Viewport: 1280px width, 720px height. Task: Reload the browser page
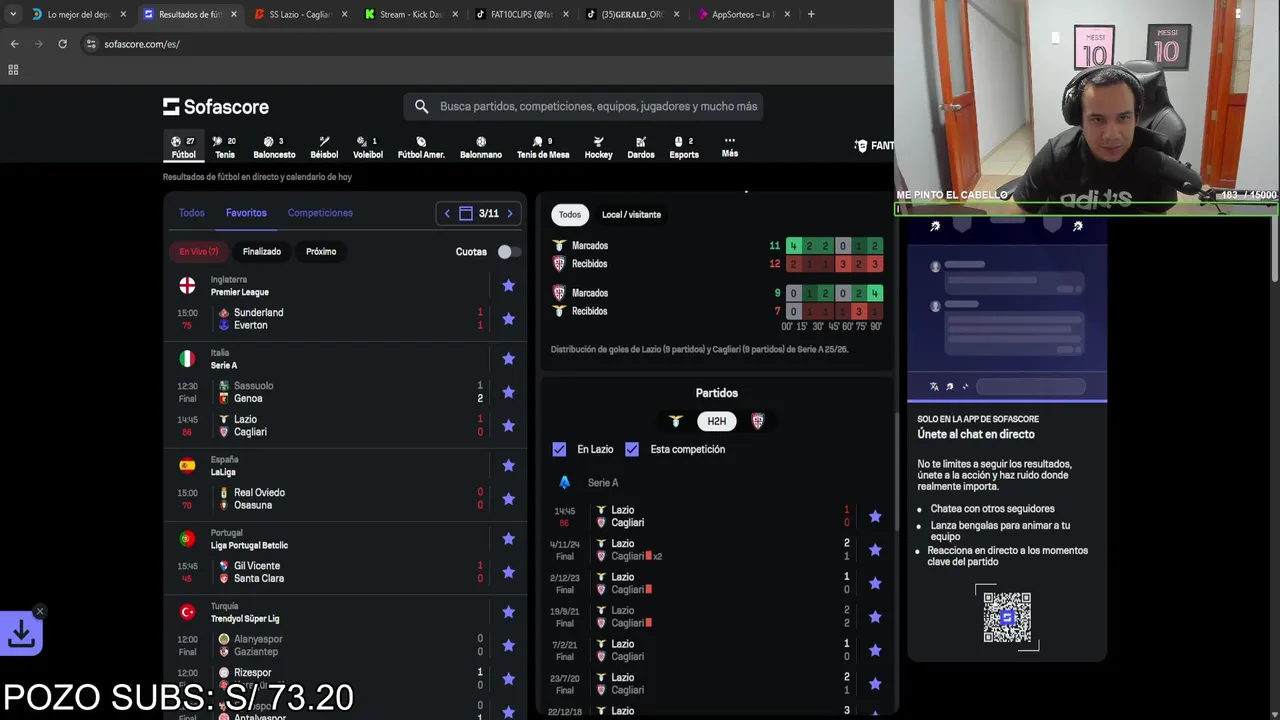coord(62,44)
